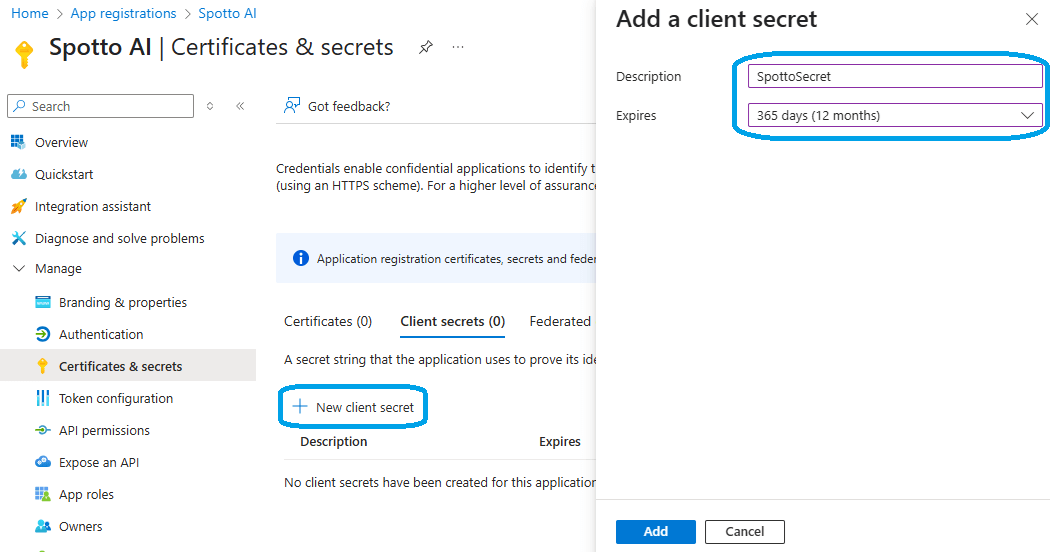Select the Client secrets (0) tab
Image resolution: width=1050 pixels, height=552 pixels.
[452, 321]
